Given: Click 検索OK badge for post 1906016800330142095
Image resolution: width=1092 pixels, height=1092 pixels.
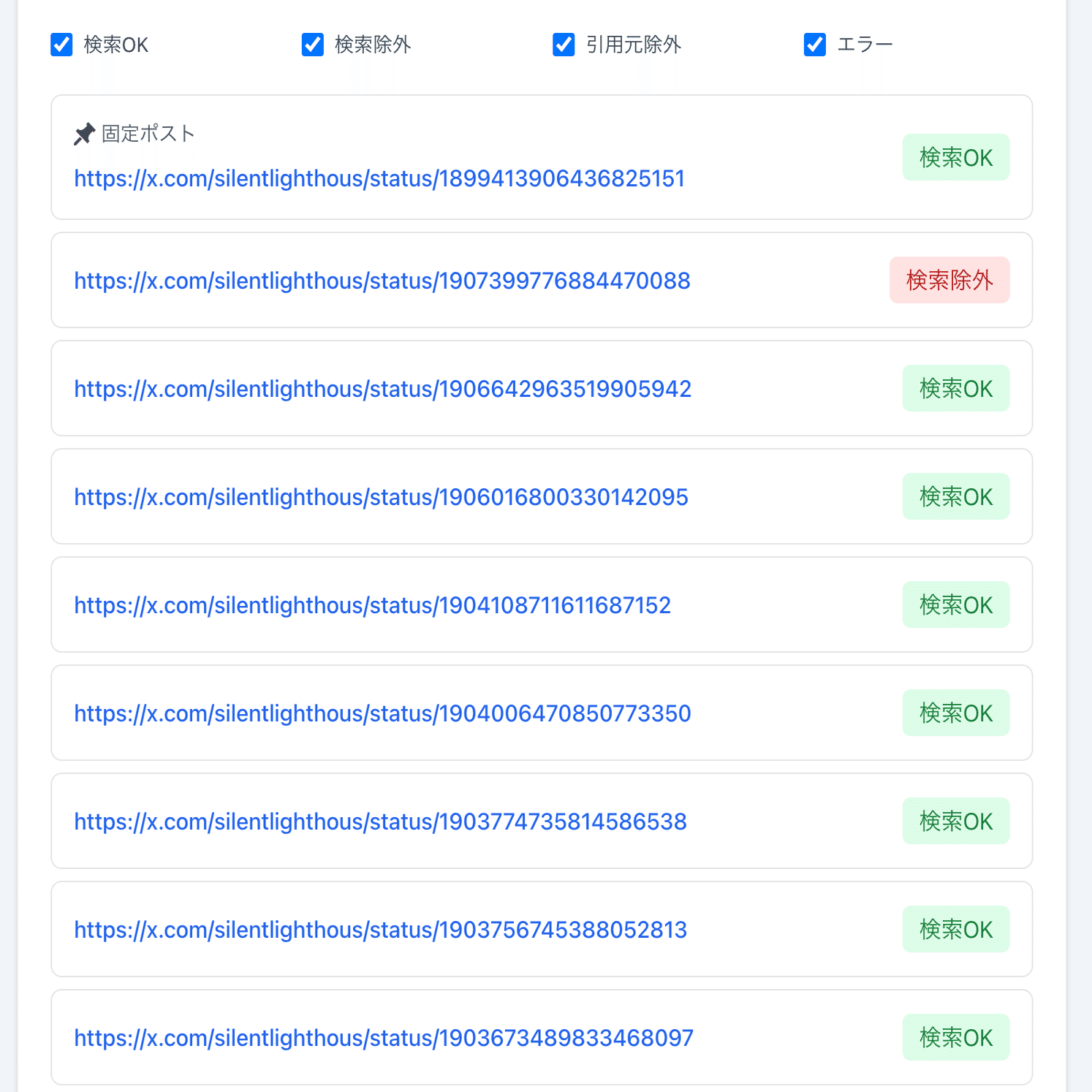Looking at the screenshot, I should pos(956,496).
